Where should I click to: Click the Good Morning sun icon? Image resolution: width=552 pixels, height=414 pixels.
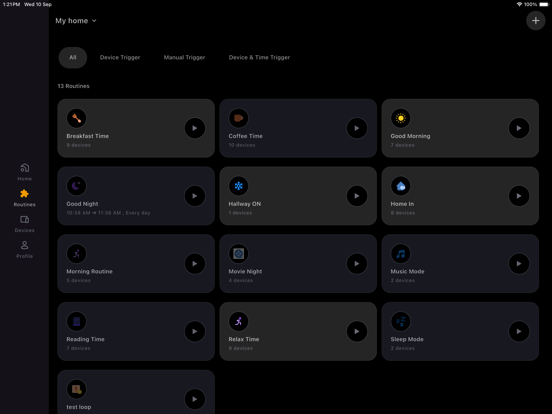pos(401,118)
